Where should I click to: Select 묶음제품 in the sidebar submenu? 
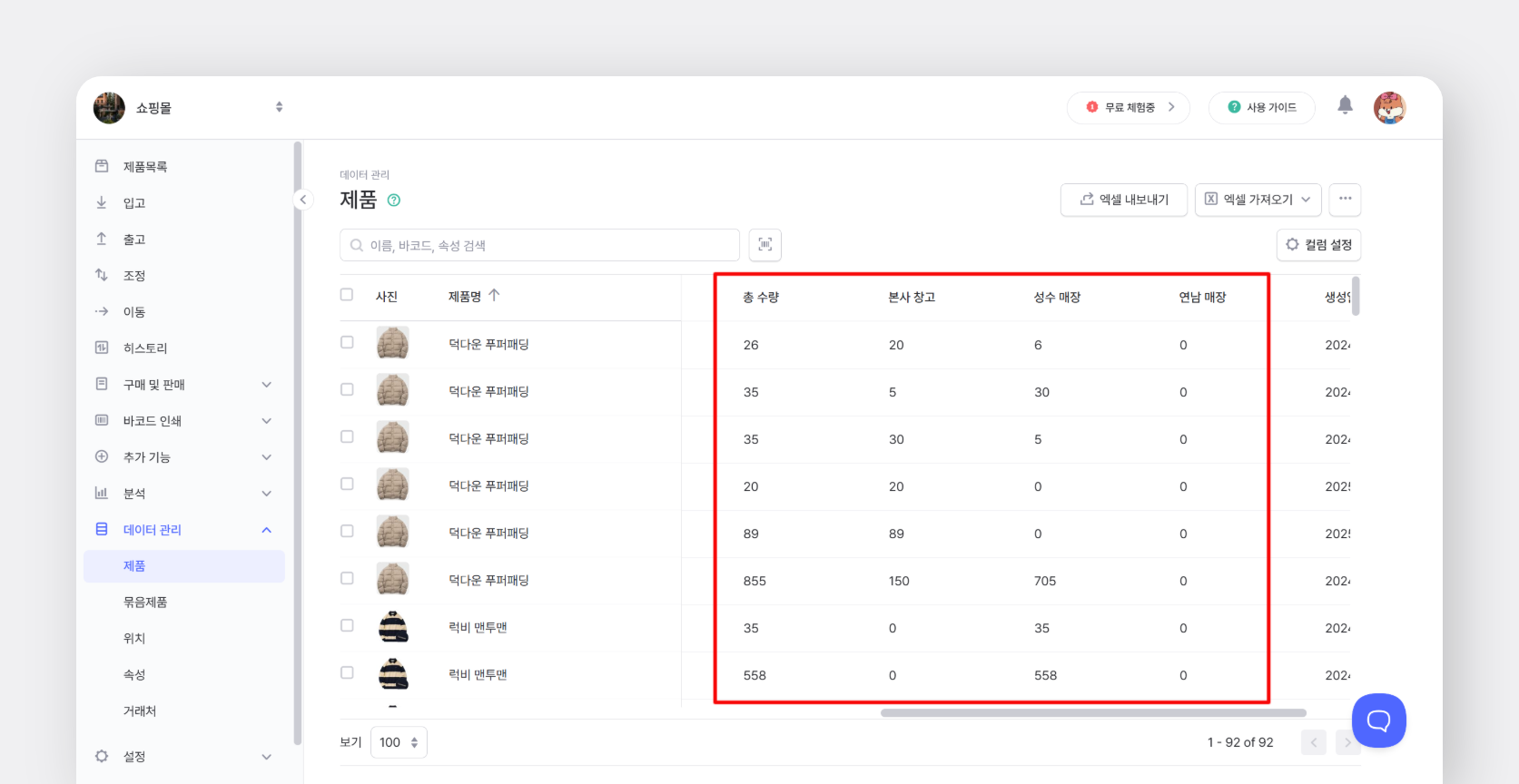[x=145, y=603]
